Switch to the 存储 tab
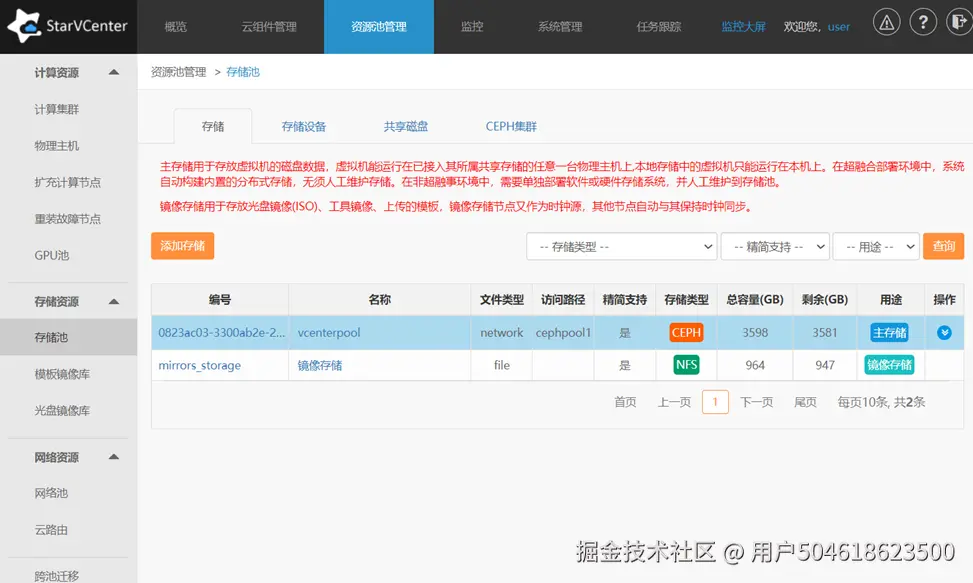 pyautogui.click(x=213, y=127)
